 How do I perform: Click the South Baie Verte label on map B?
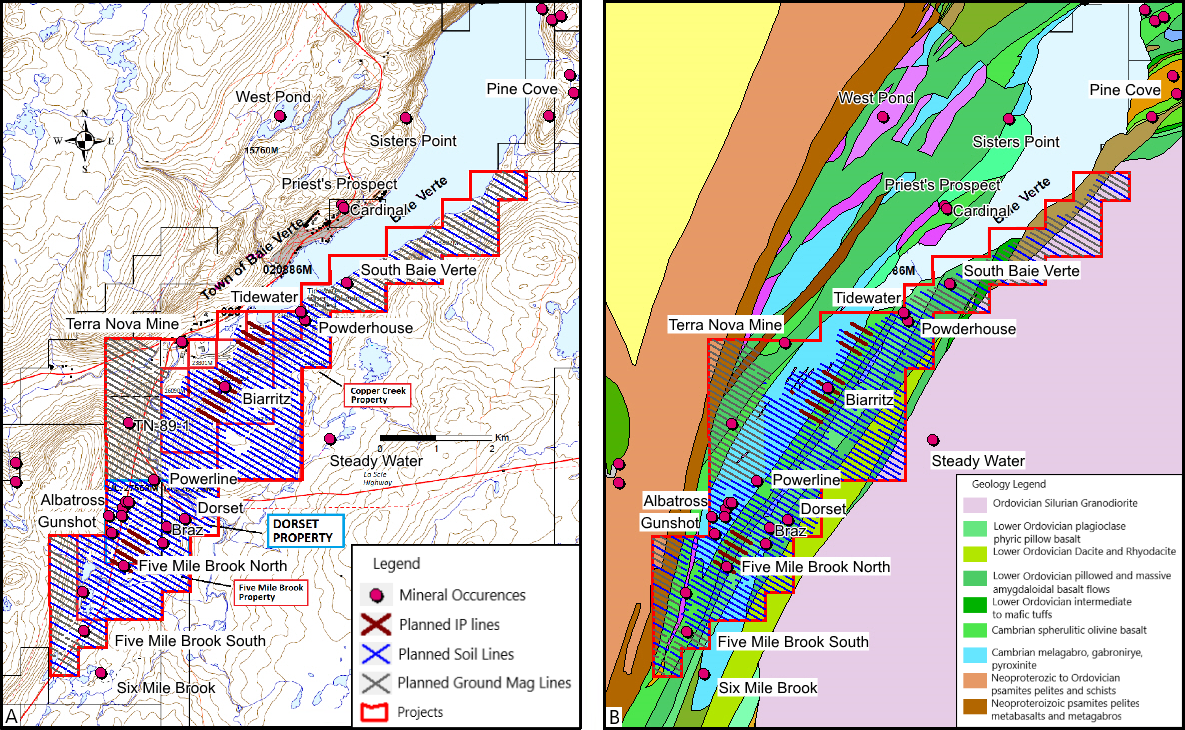coord(1021,271)
